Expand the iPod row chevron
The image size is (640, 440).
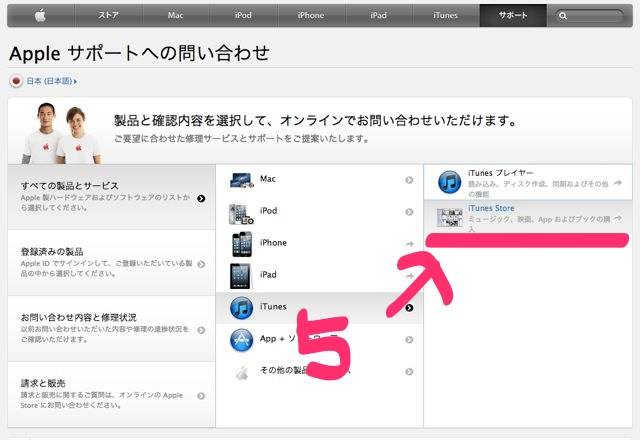[409, 212]
